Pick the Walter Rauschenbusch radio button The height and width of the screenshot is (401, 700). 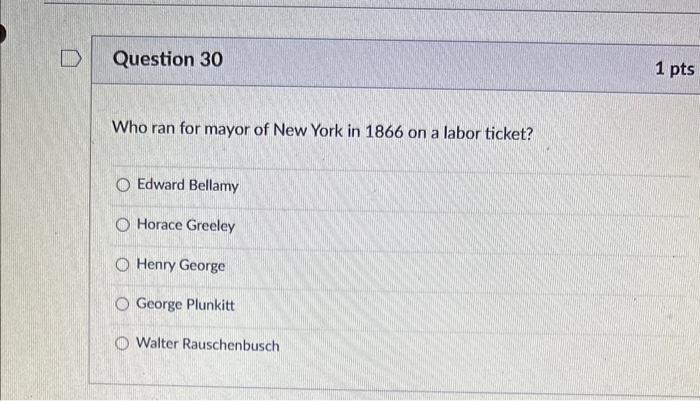pos(121,343)
